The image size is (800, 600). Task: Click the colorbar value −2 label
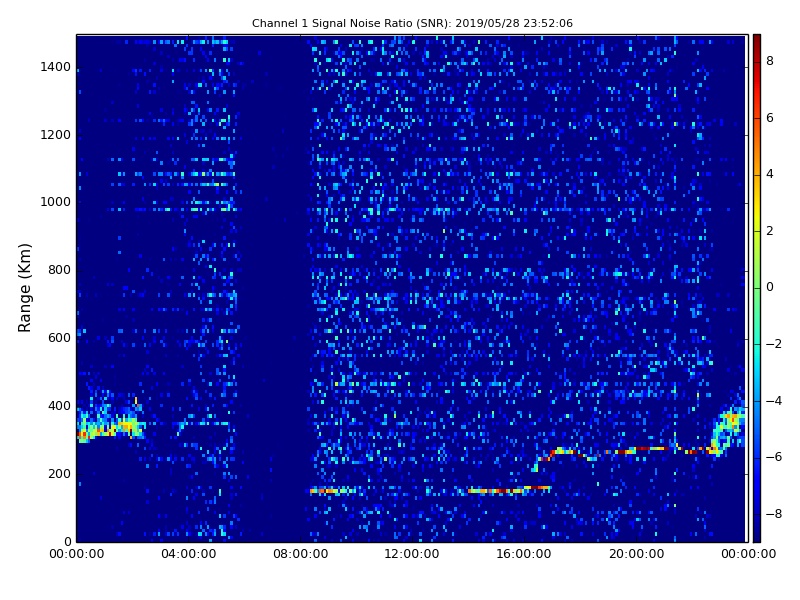774,344
